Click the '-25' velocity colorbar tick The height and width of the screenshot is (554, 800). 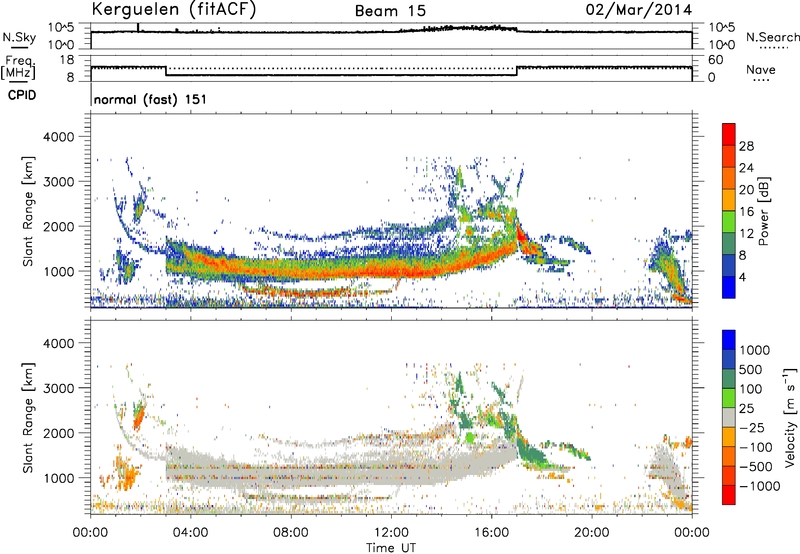click(752, 427)
